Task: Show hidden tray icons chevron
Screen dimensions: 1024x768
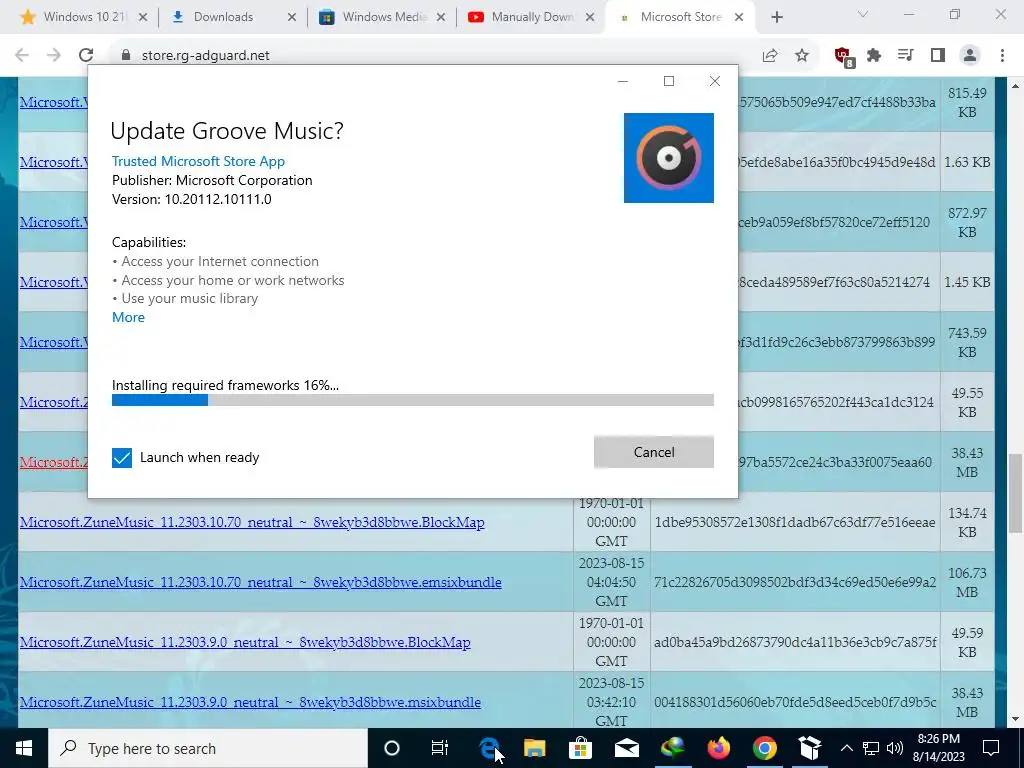Action: point(846,748)
